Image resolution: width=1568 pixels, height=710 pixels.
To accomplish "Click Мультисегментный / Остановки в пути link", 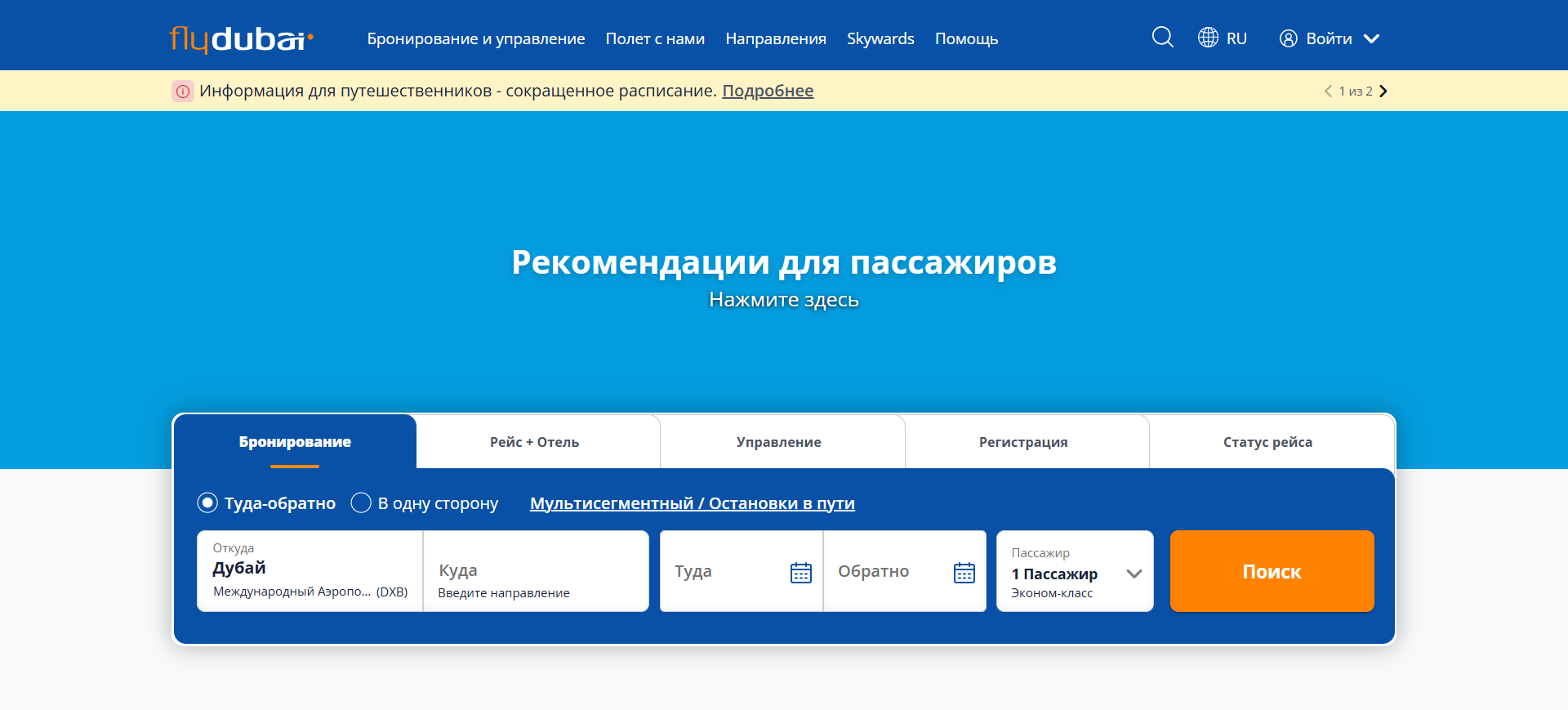I will (x=692, y=503).
